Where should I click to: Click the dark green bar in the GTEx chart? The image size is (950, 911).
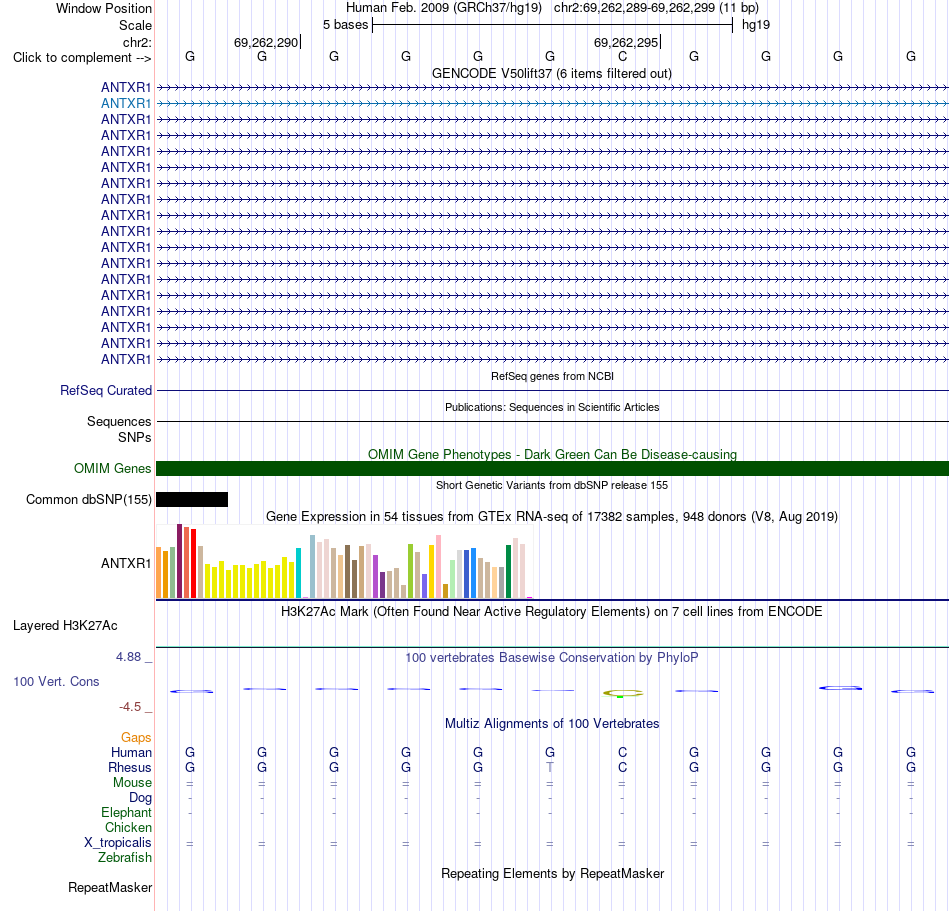pyautogui.click(x=508, y=572)
